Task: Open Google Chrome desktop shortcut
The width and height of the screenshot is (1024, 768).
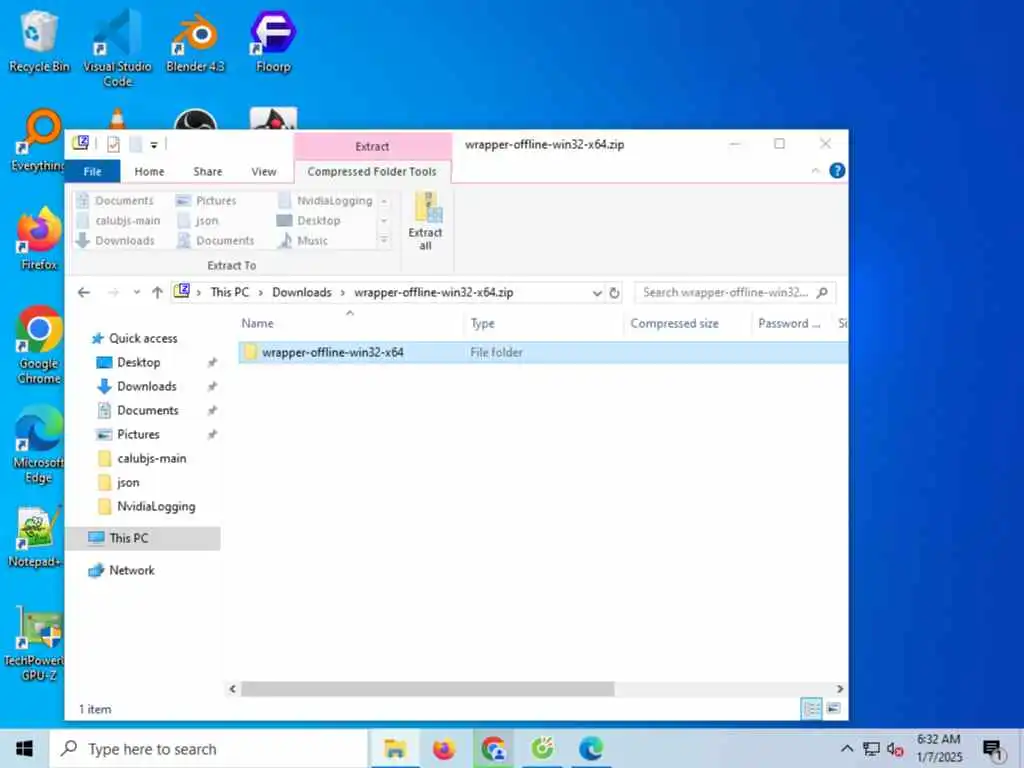Action: click(x=39, y=346)
